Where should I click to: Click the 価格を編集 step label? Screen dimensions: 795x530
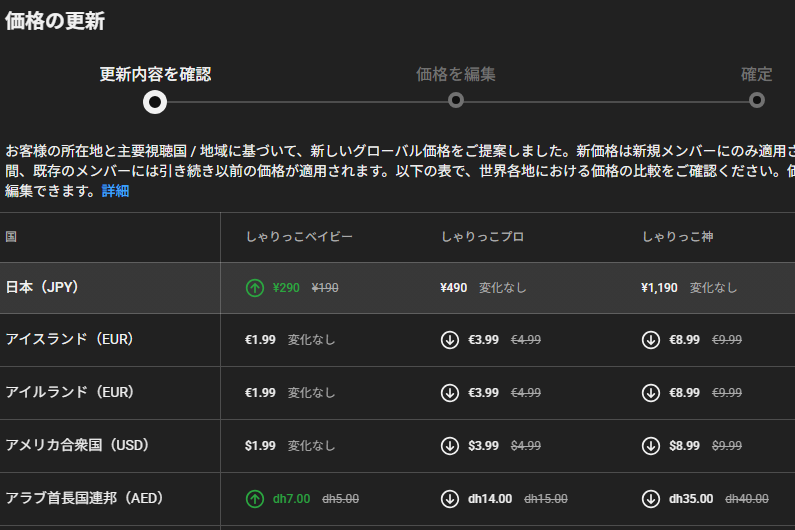(456, 75)
